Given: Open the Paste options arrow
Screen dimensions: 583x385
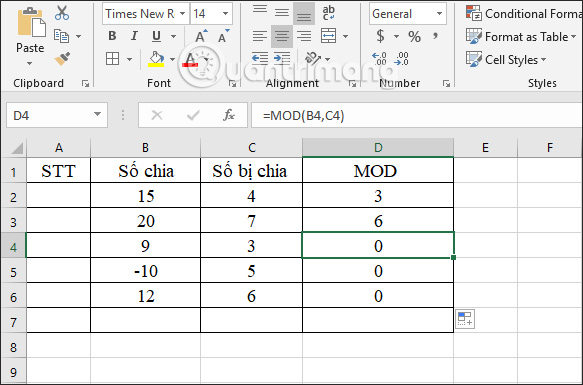Looking at the screenshot, I should (x=30, y=63).
